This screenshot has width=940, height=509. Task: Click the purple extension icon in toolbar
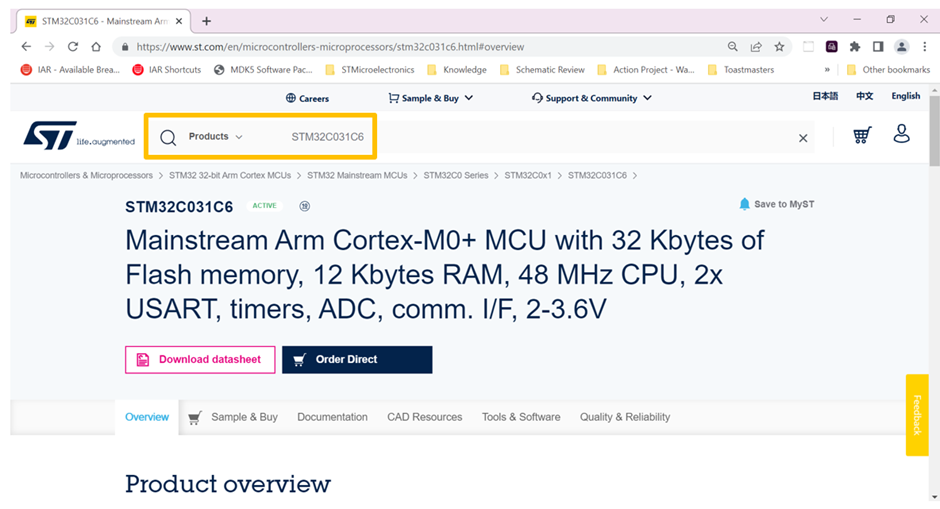pos(831,47)
